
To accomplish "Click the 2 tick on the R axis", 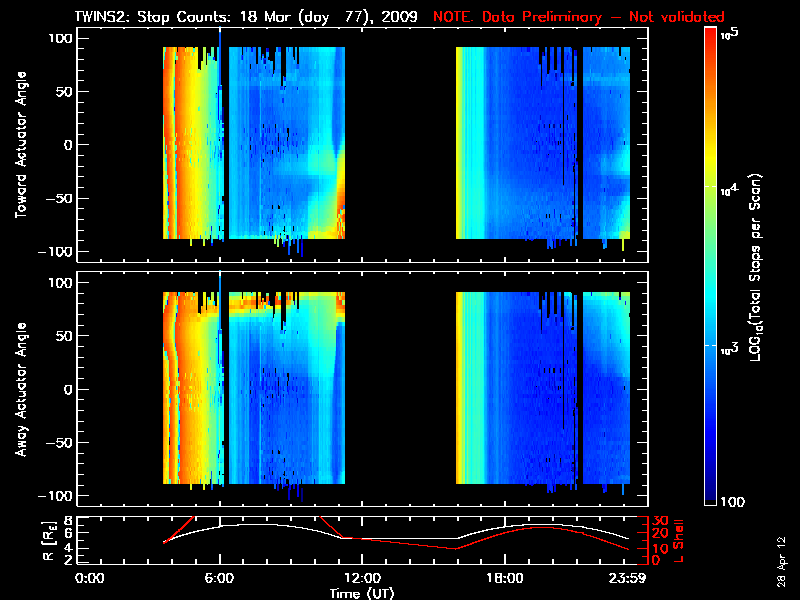I will tap(66, 559).
